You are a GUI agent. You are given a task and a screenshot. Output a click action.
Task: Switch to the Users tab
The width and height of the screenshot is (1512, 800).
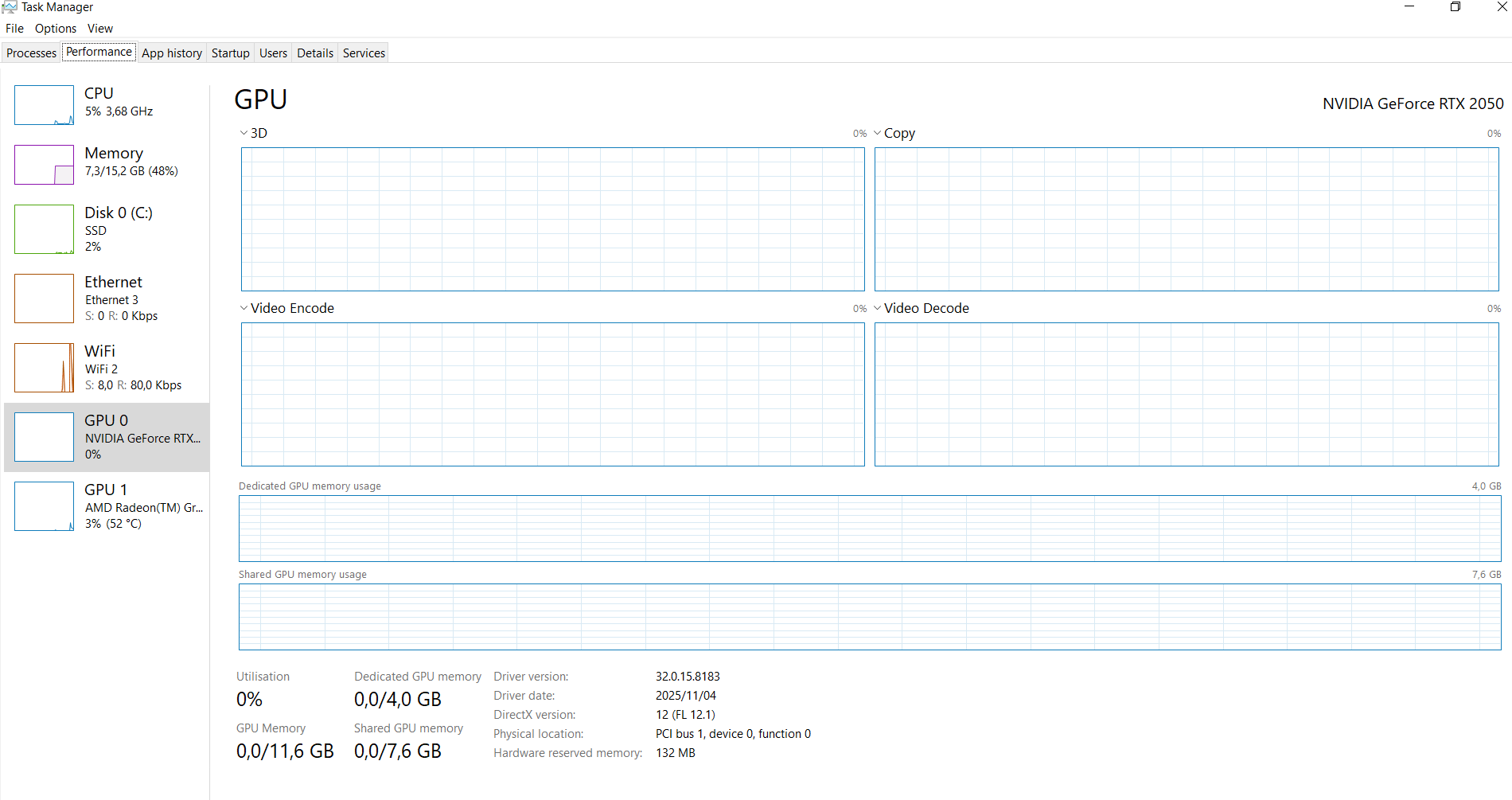pyautogui.click(x=273, y=53)
